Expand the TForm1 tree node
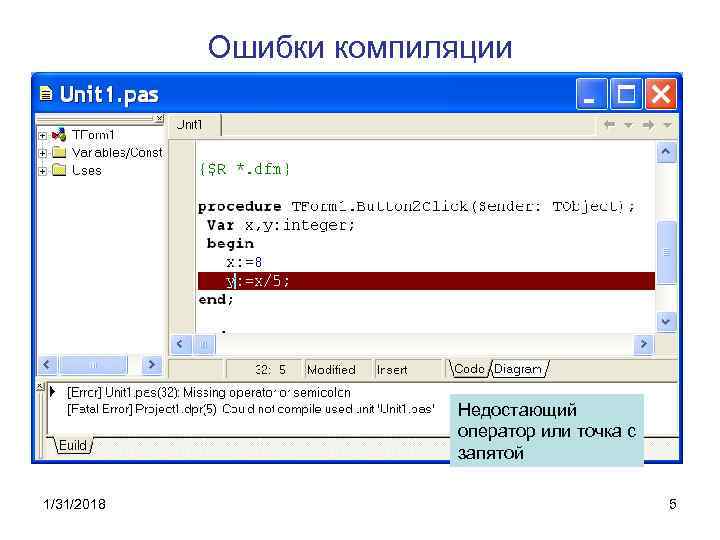 tap(43, 135)
